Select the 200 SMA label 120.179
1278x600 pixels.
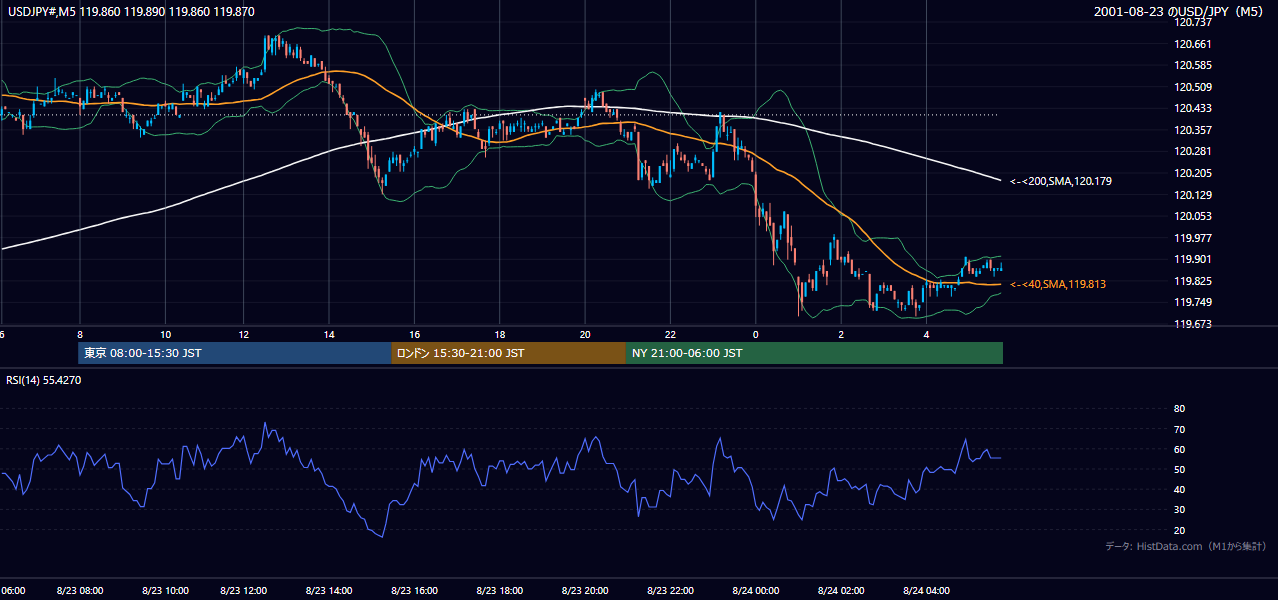1061,182
